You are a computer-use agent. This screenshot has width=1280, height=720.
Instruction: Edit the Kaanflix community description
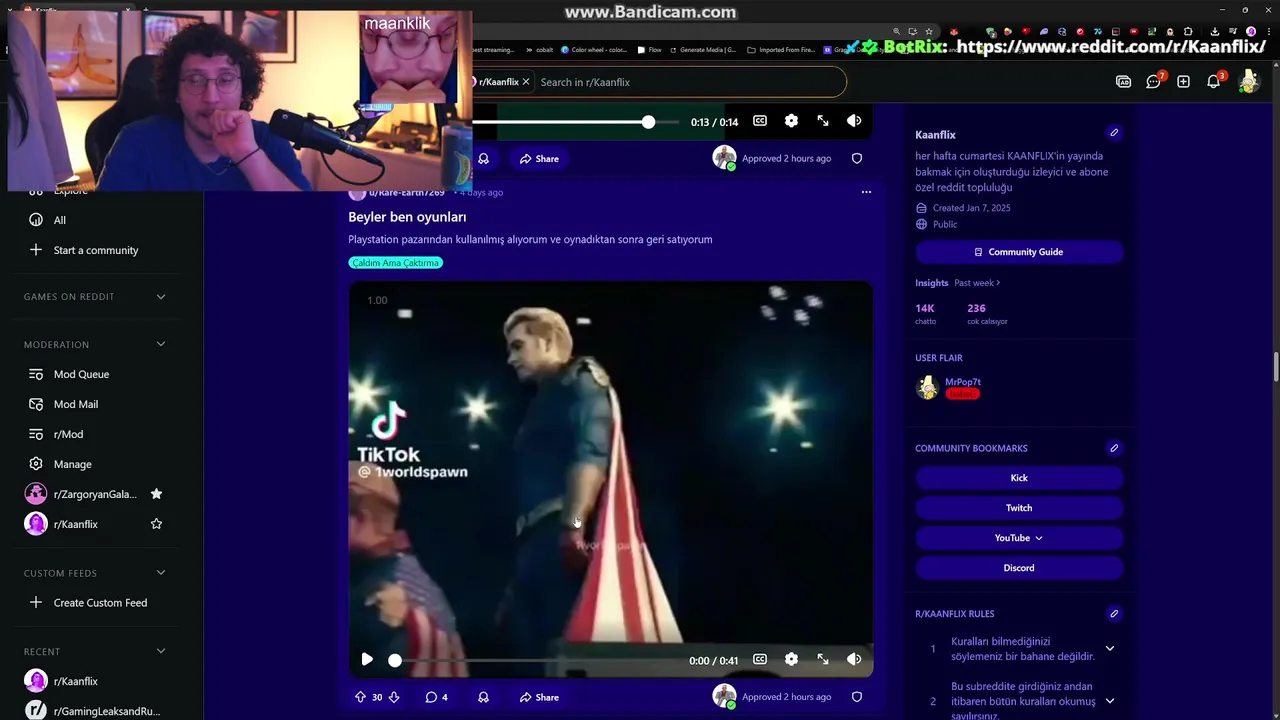1114,133
